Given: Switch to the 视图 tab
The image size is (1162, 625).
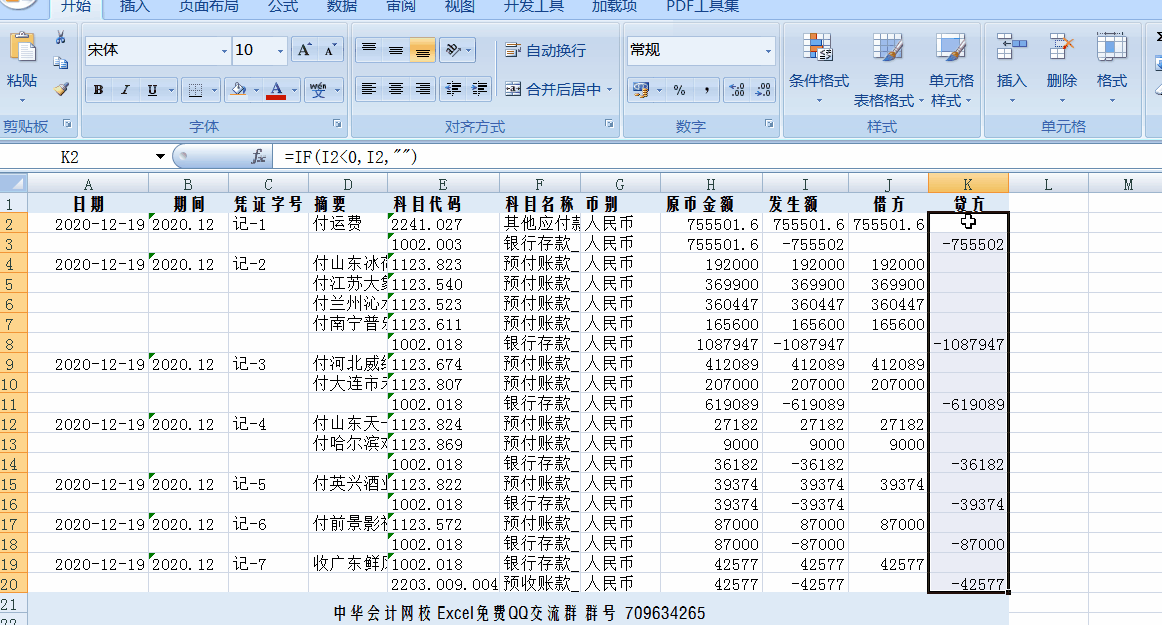Looking at the screenshot, I should pyautogui.click(x=459, y=7).
